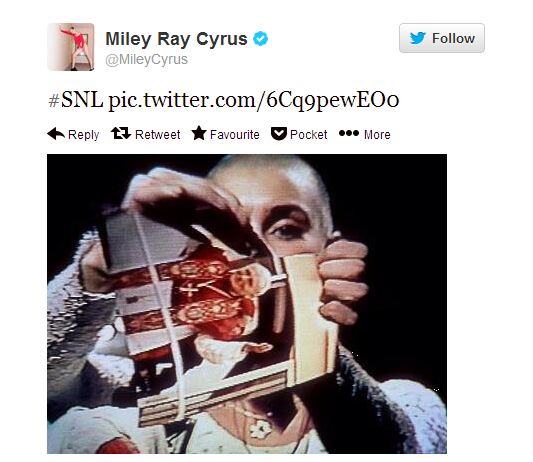Click the Reply text label
This screenshot has height=462, width=533.
(x=84, y=135)
